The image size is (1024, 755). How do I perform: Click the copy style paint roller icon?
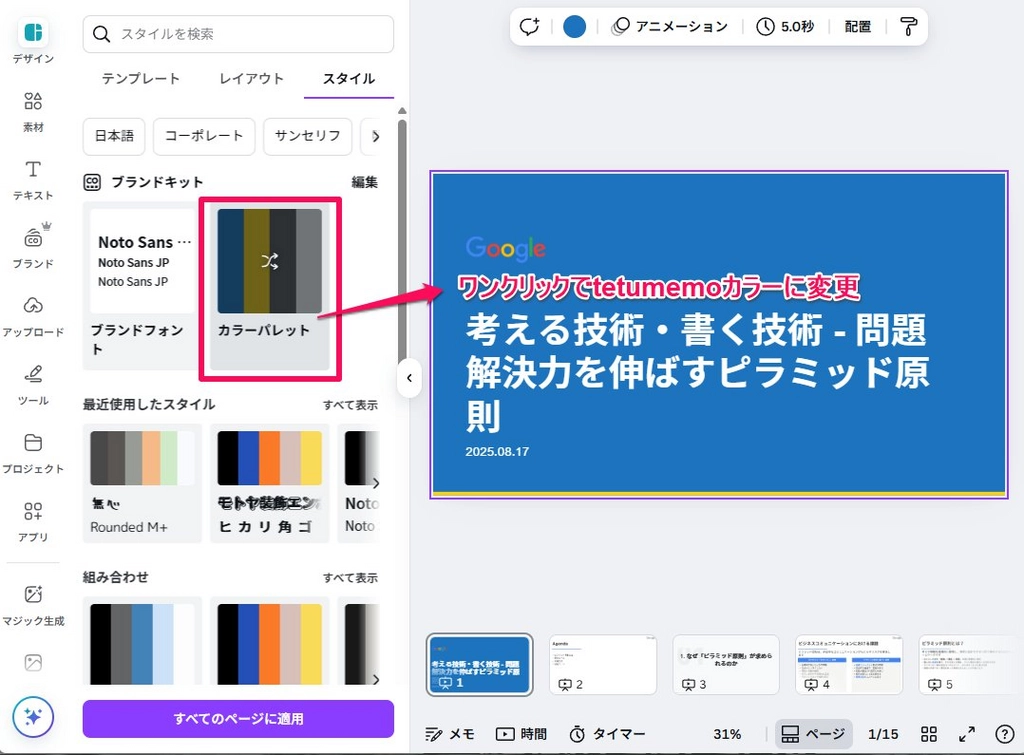pos(908,27)
